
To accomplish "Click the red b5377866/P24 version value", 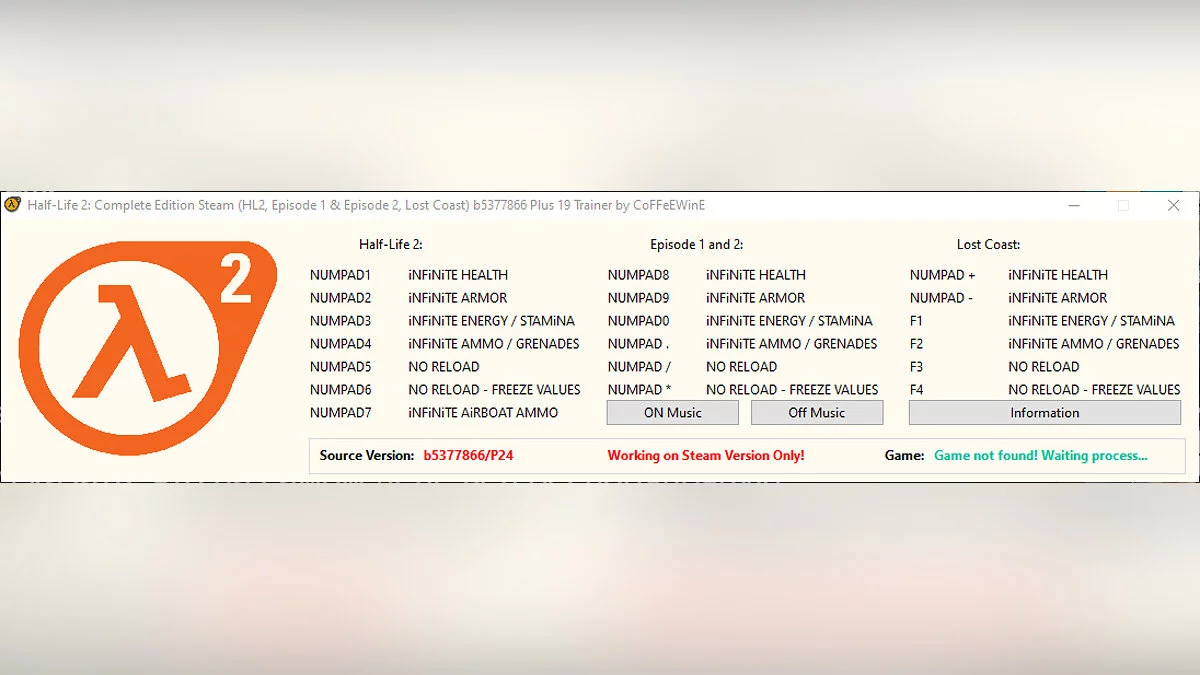I will 469,456.
